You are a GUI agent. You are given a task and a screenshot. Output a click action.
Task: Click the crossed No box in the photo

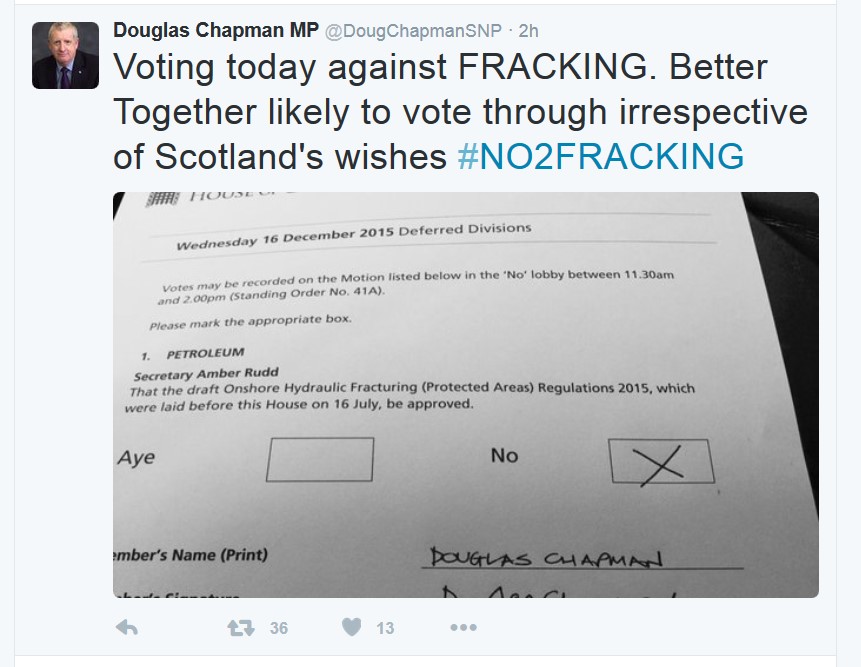coord(661,462)
